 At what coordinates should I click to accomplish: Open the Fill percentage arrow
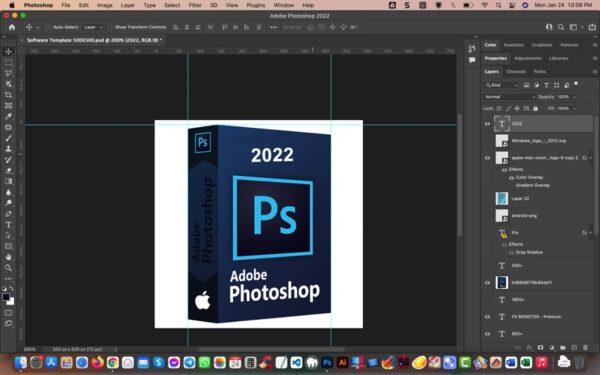(x=574, y=109)
